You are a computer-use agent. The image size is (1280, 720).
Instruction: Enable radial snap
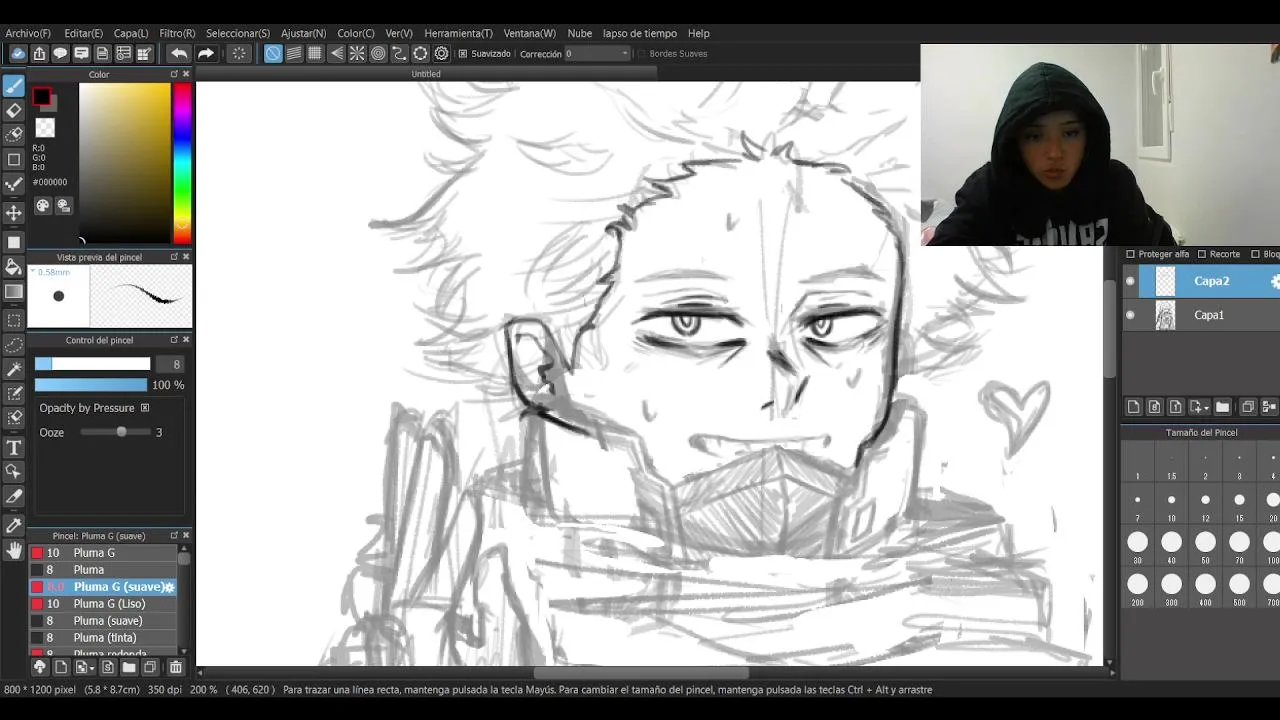tap(357, 53)
